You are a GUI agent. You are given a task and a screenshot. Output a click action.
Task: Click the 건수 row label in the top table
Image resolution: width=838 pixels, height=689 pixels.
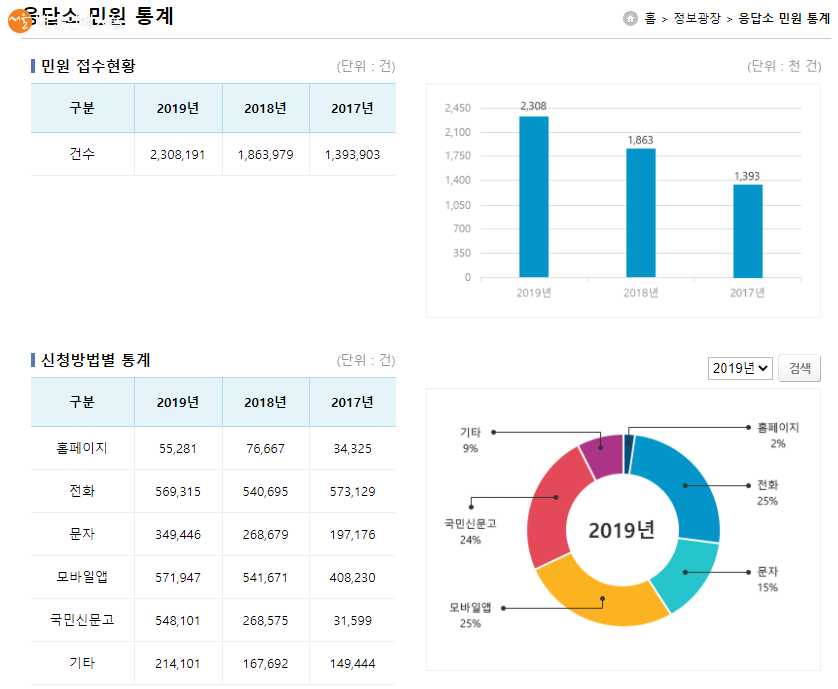pyautogui.click(x=82, y=155)
